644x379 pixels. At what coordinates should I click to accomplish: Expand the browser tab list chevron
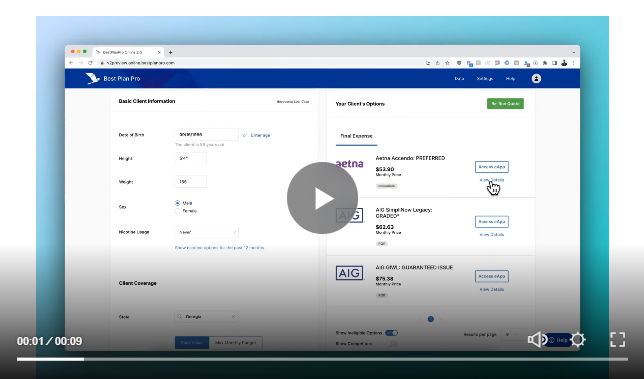pyautogui.click(x=573, y=52)
